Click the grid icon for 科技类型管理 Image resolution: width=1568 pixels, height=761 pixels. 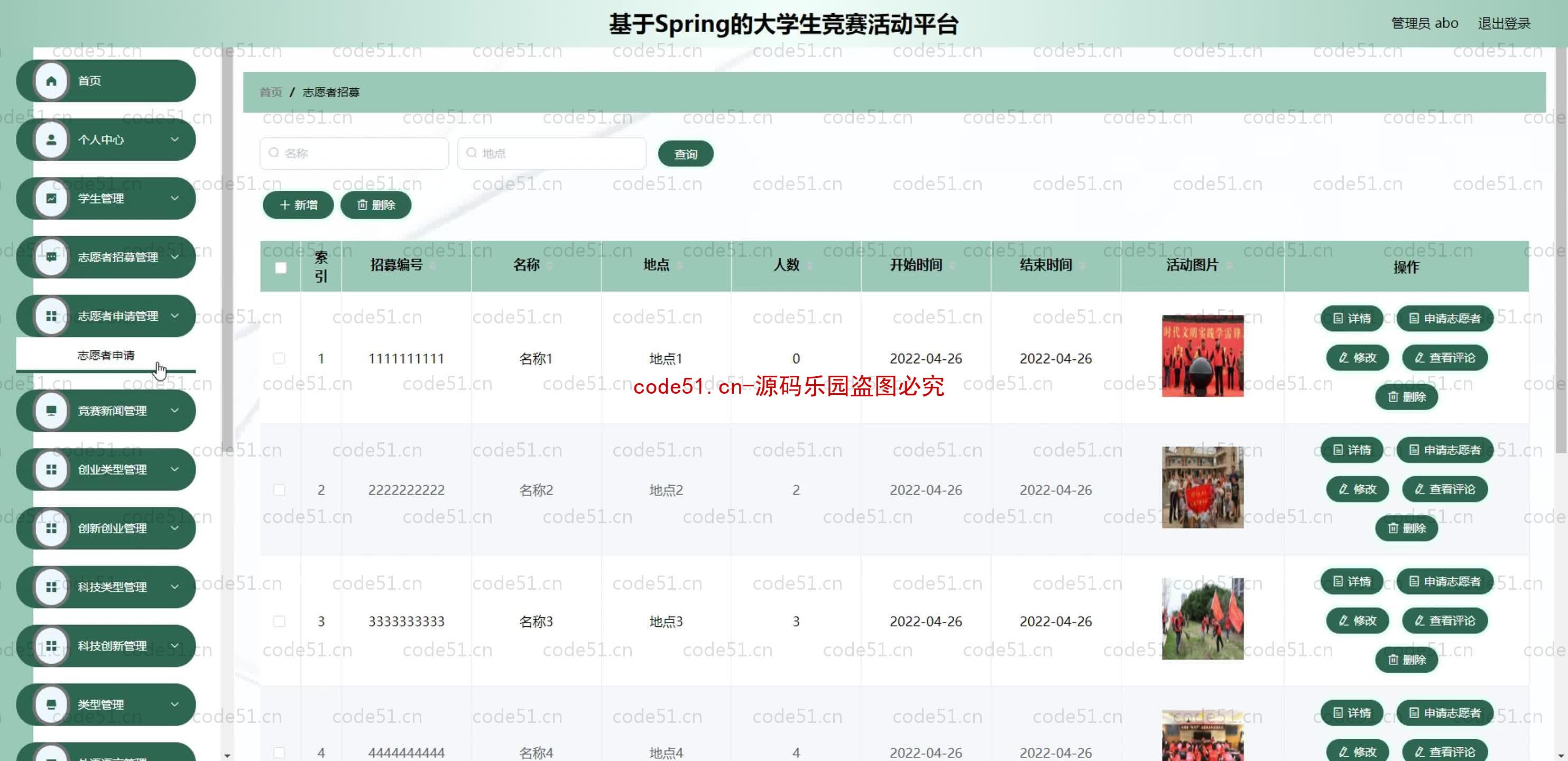tap(51, 587)
